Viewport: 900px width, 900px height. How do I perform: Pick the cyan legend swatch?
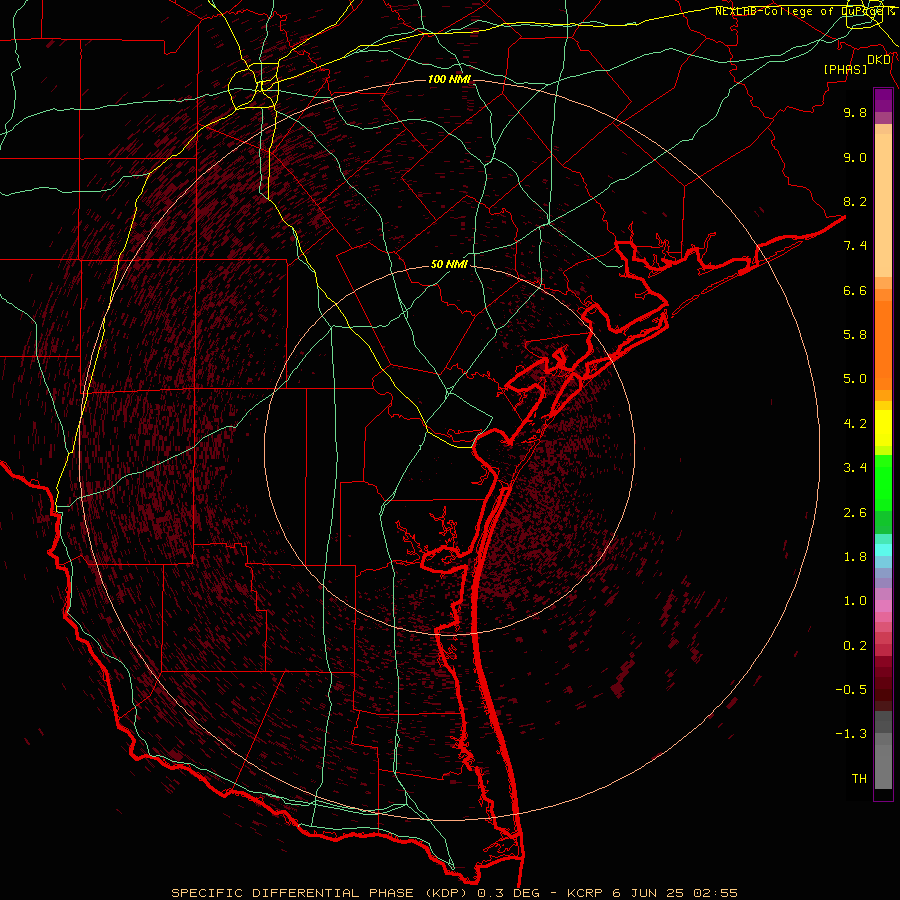[883, 550]
